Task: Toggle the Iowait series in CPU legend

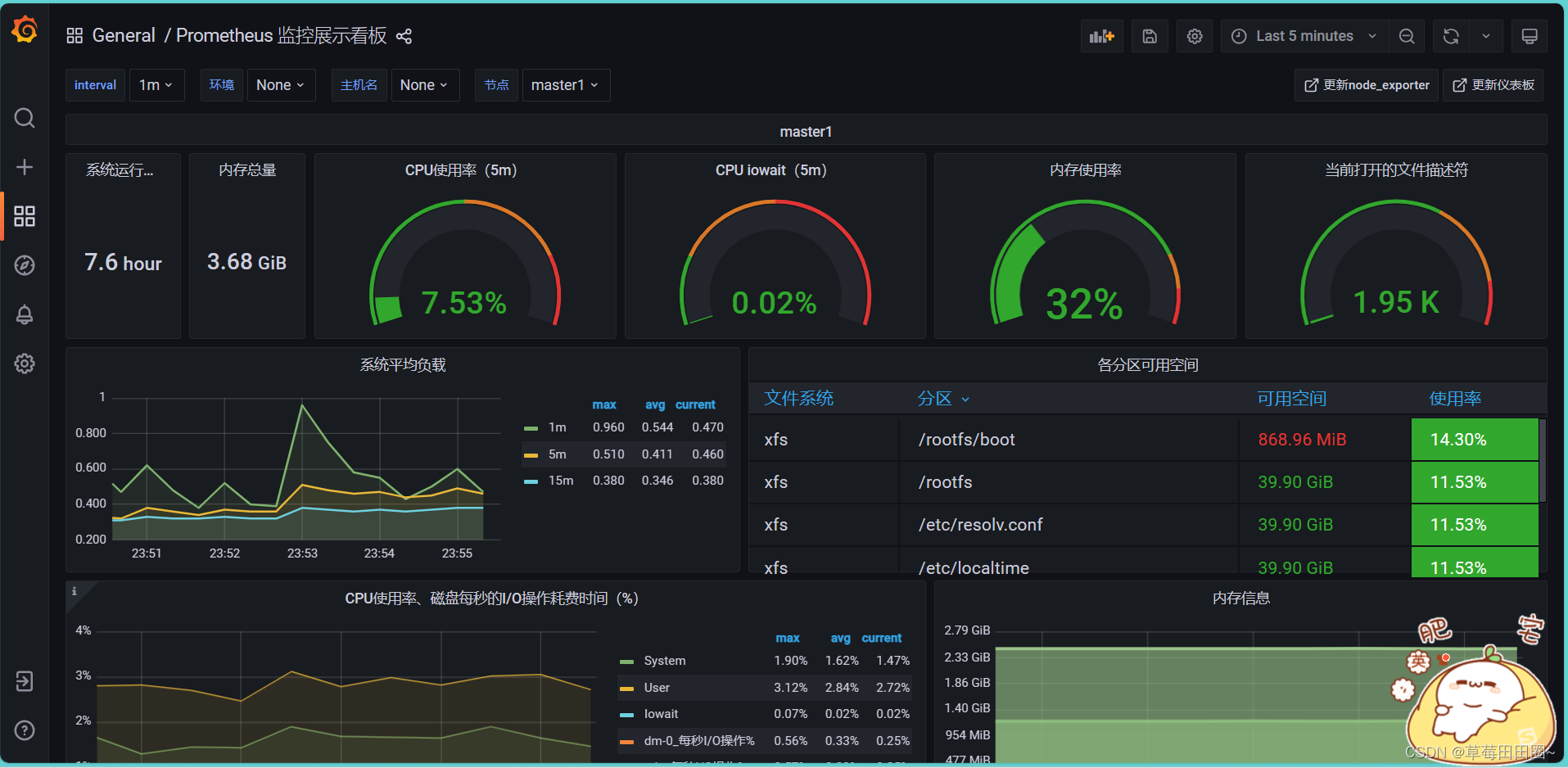Action: click(661, 714)
